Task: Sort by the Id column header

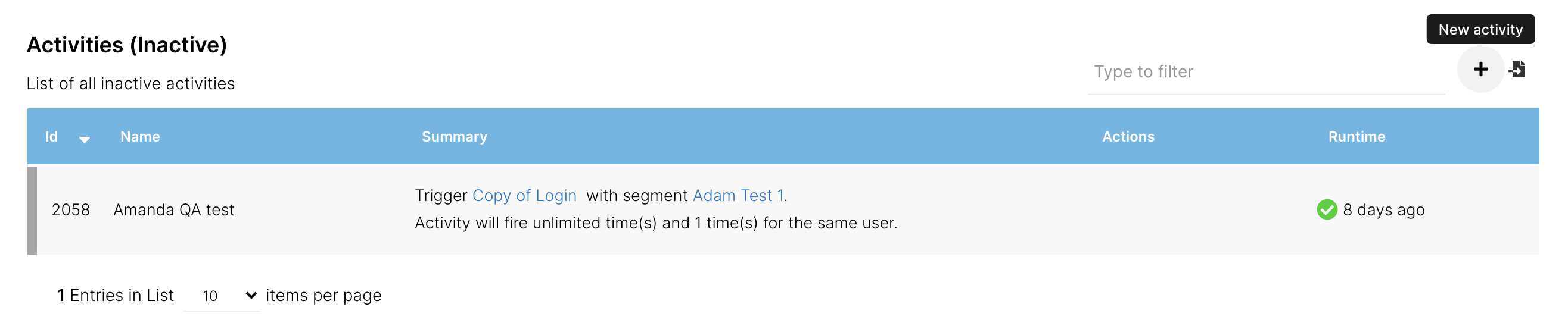Action: [52, 137]
